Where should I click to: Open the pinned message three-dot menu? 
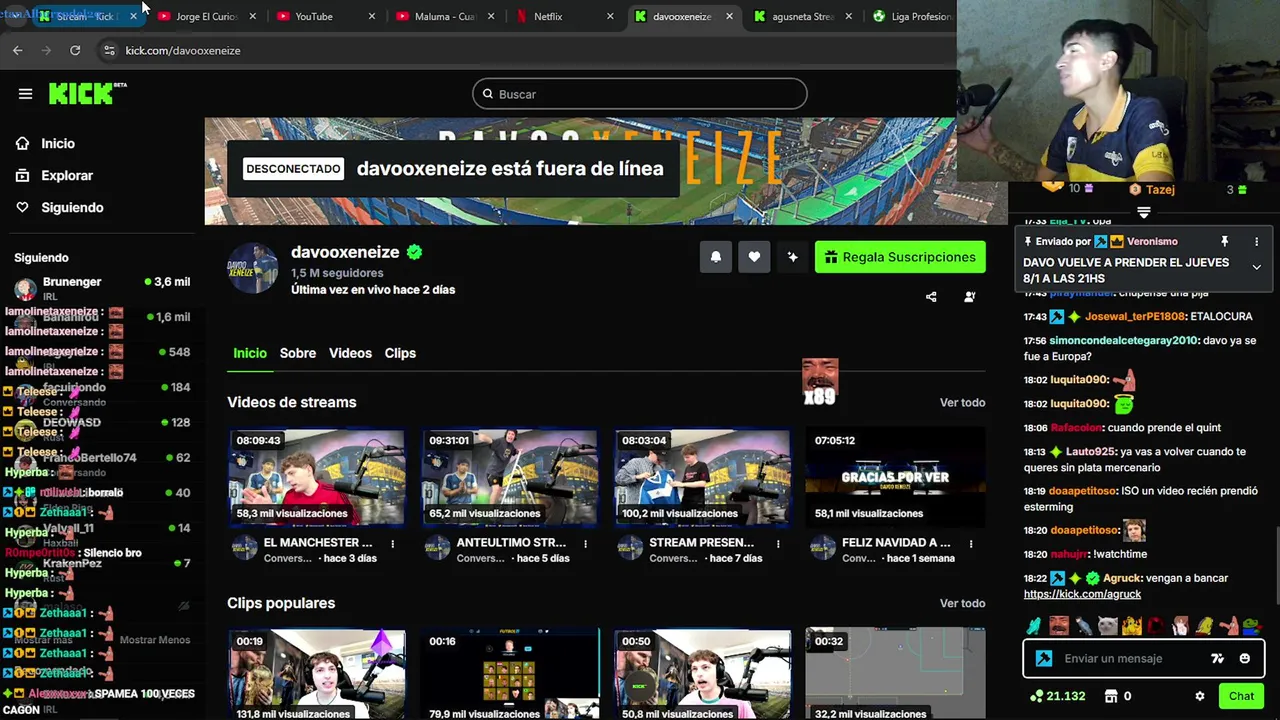tap(1256, 241)
